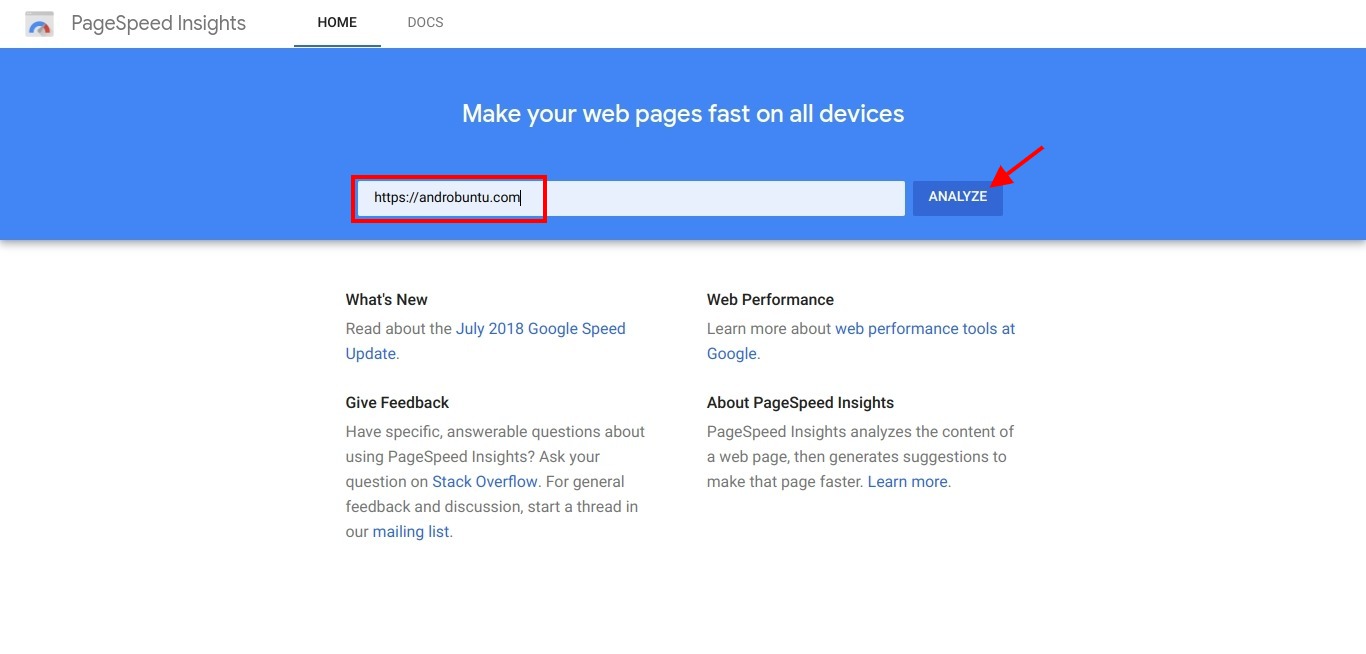
Task: Open the Stack Overflow link
Action: click(485, 481)
